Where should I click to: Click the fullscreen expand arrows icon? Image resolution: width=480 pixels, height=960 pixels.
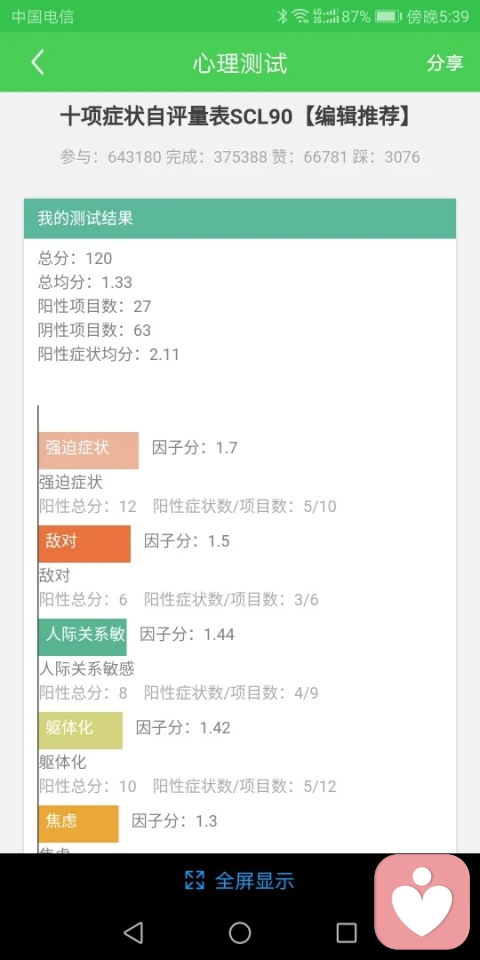[194, 880]
